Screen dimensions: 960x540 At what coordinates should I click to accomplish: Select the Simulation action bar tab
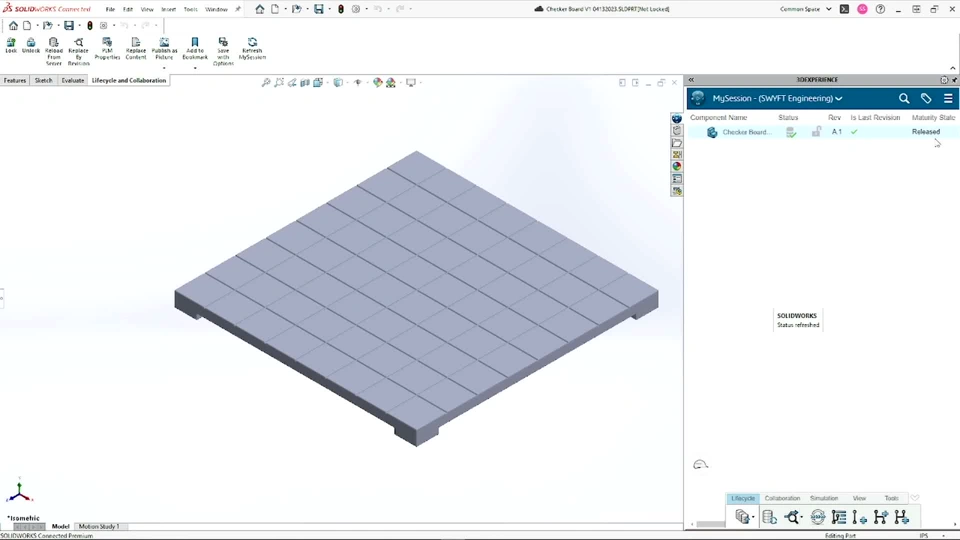(823, 498)
